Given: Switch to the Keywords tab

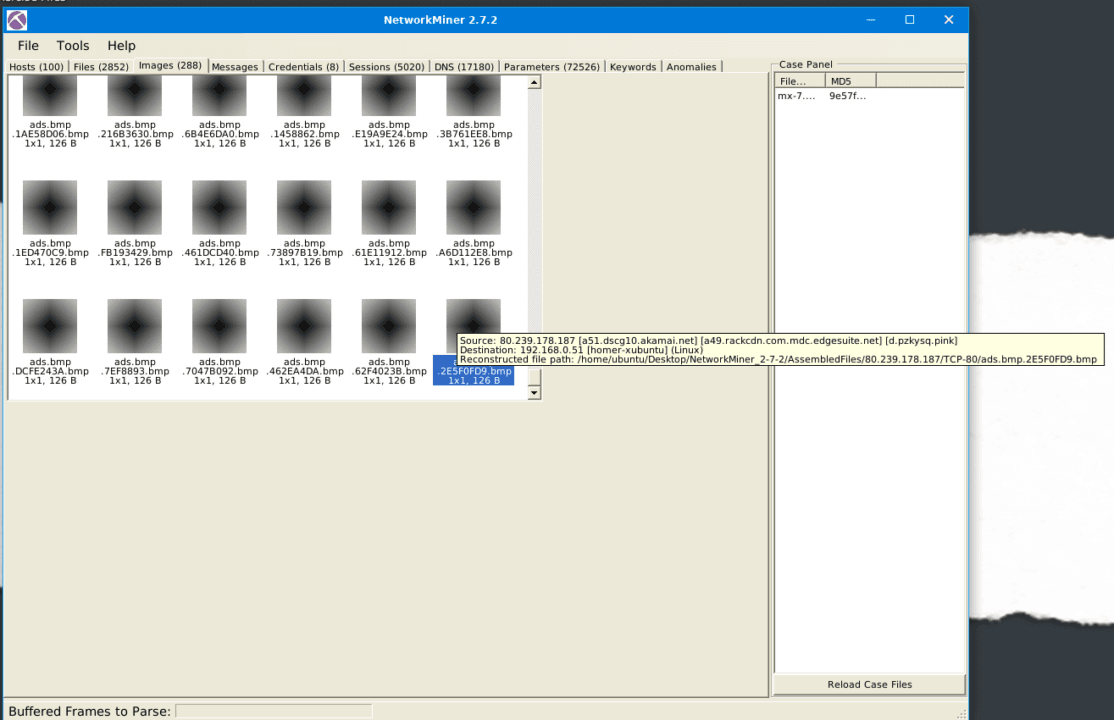Looking at the screenshot, I should 633,66.
